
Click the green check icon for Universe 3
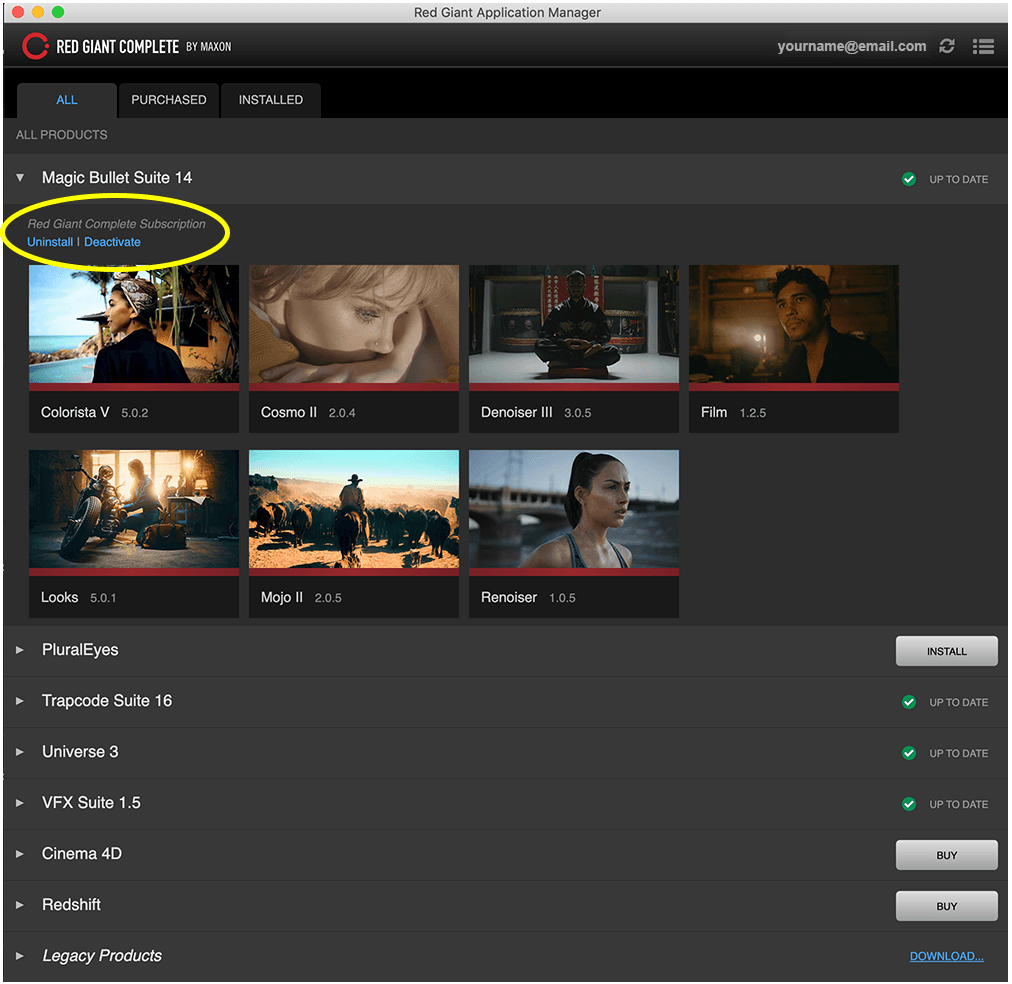click(909, 753)
